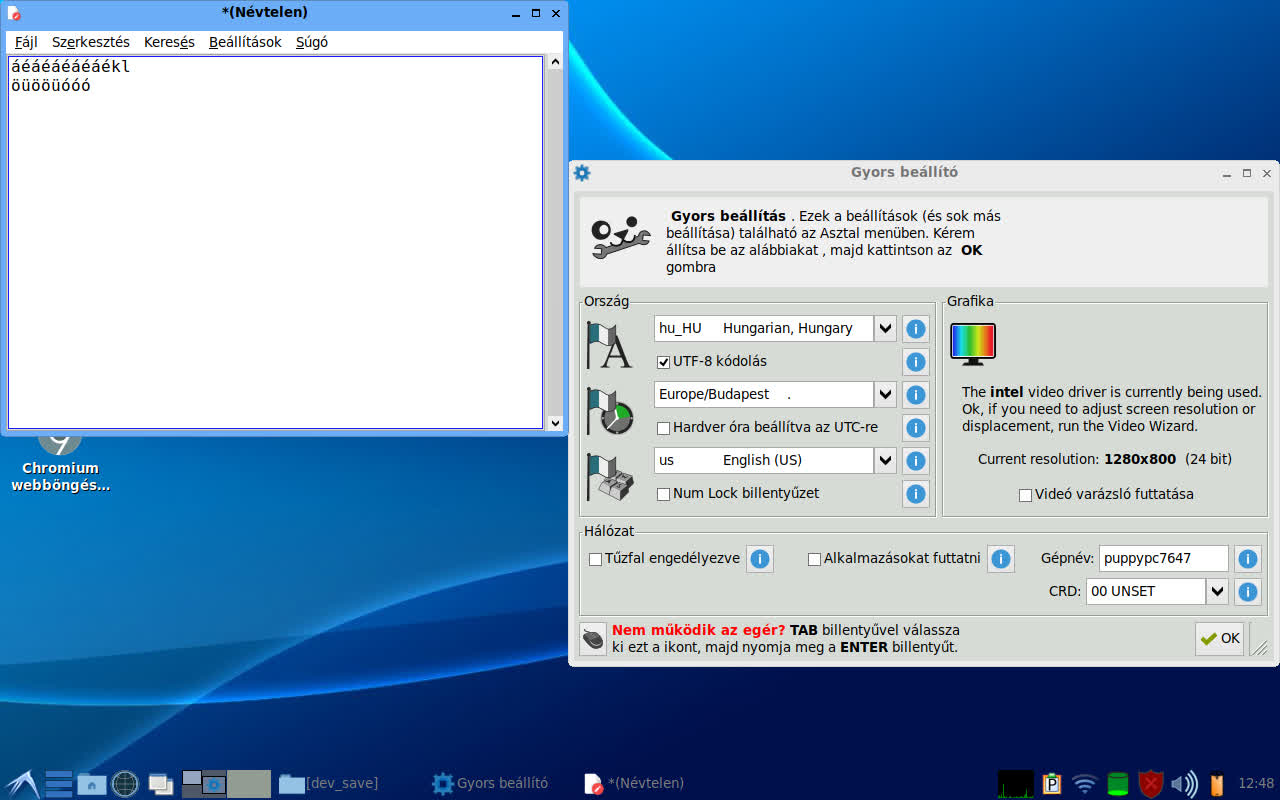The height and width of the screenshot is (800, 1280).
Task: Uncheck the UTF-8 kódolás checkbox
Action: click(663, 362)
